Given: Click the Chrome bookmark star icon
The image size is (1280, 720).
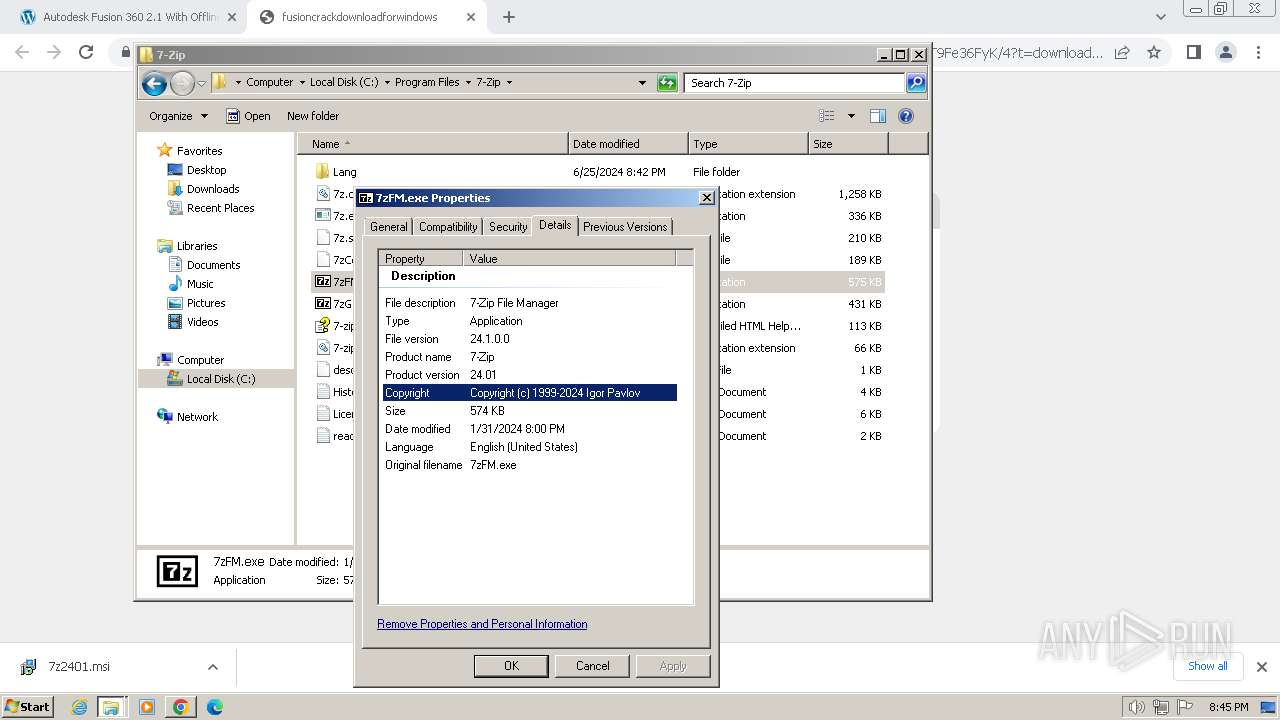Looking at the screenshot, I should click(1154, 52).
